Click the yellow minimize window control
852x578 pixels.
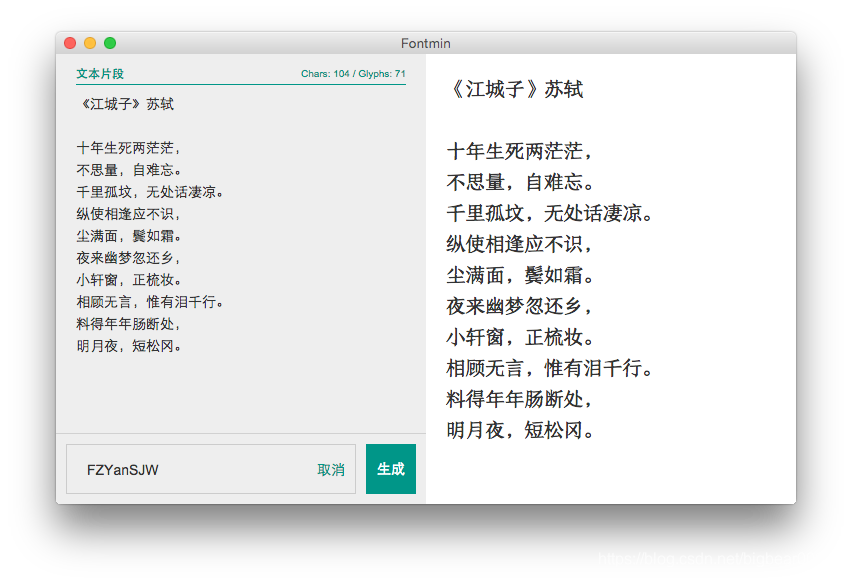[x=90, y=44]
